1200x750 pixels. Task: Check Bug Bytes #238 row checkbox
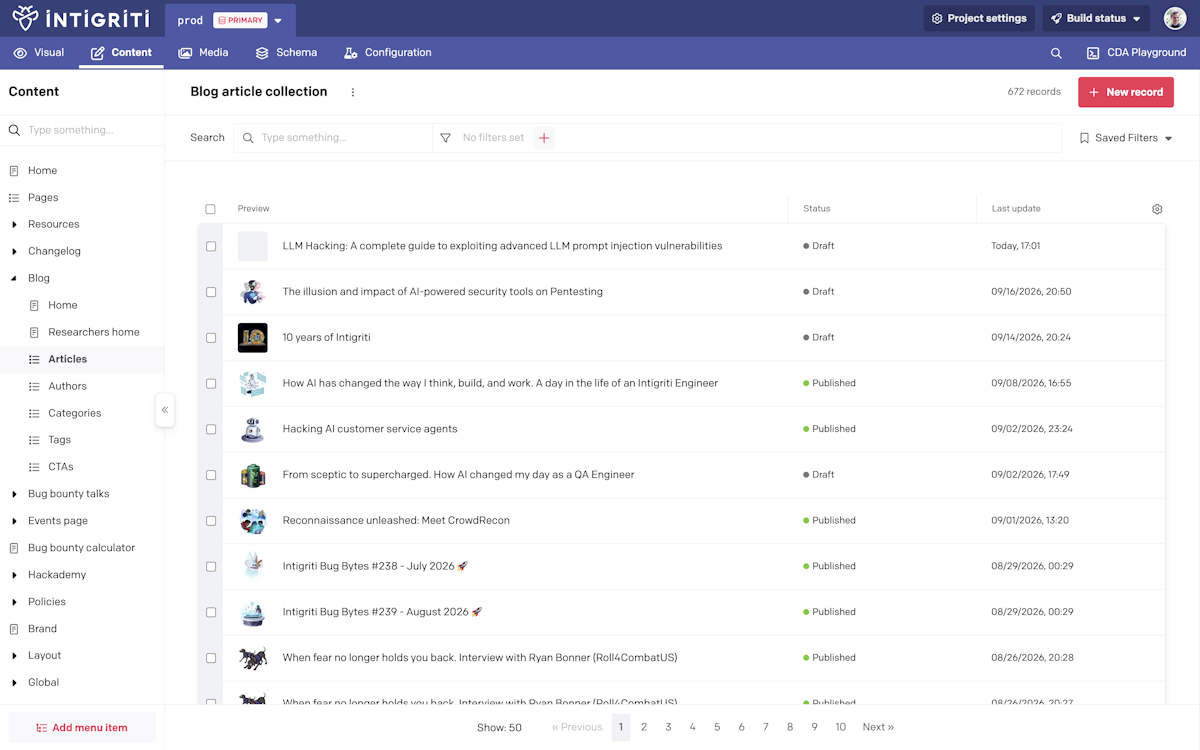coord(211,566)
